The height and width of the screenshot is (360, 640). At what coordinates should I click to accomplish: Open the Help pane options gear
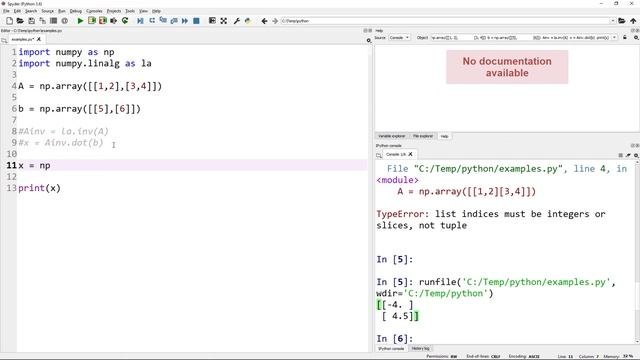coord(636,38)
